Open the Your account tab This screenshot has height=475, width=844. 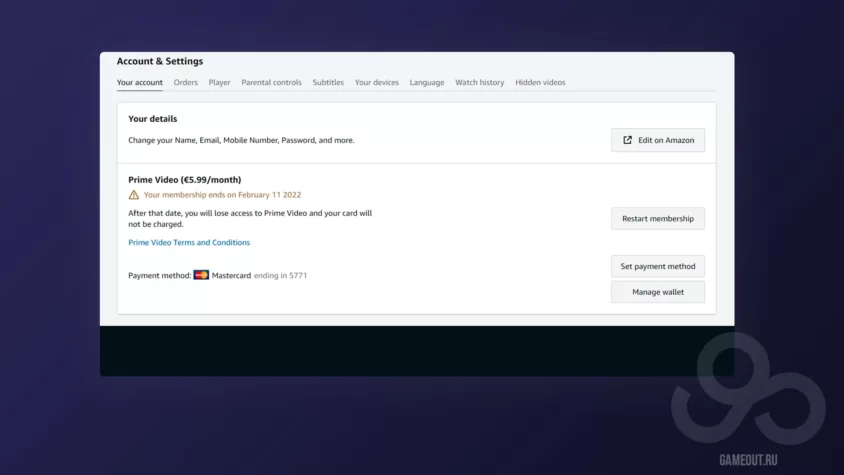tap(139, 82)
